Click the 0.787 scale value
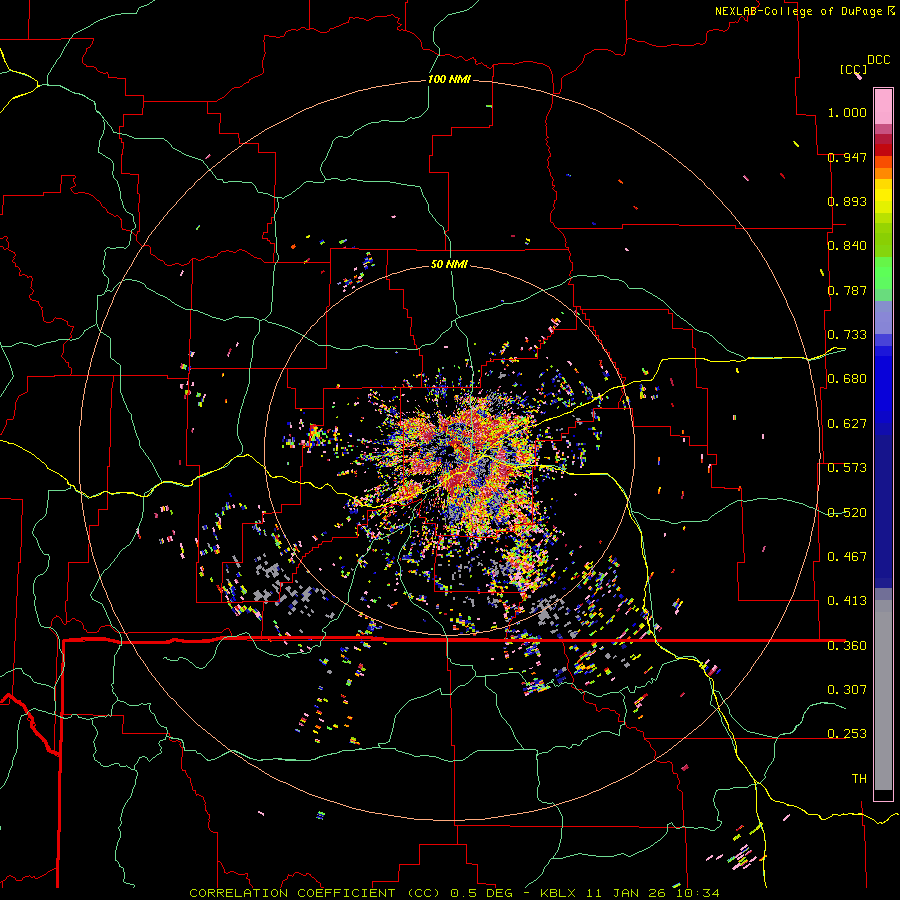 tap(847, 290)
